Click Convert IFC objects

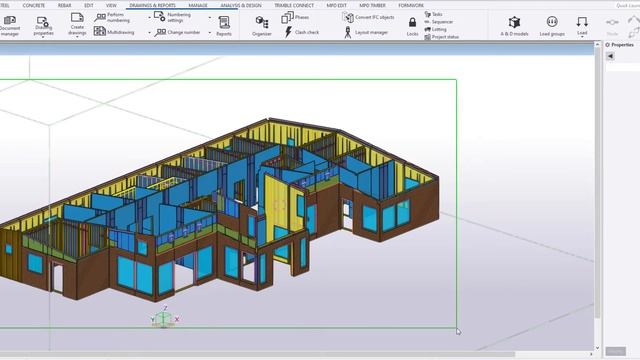point(368,17)
